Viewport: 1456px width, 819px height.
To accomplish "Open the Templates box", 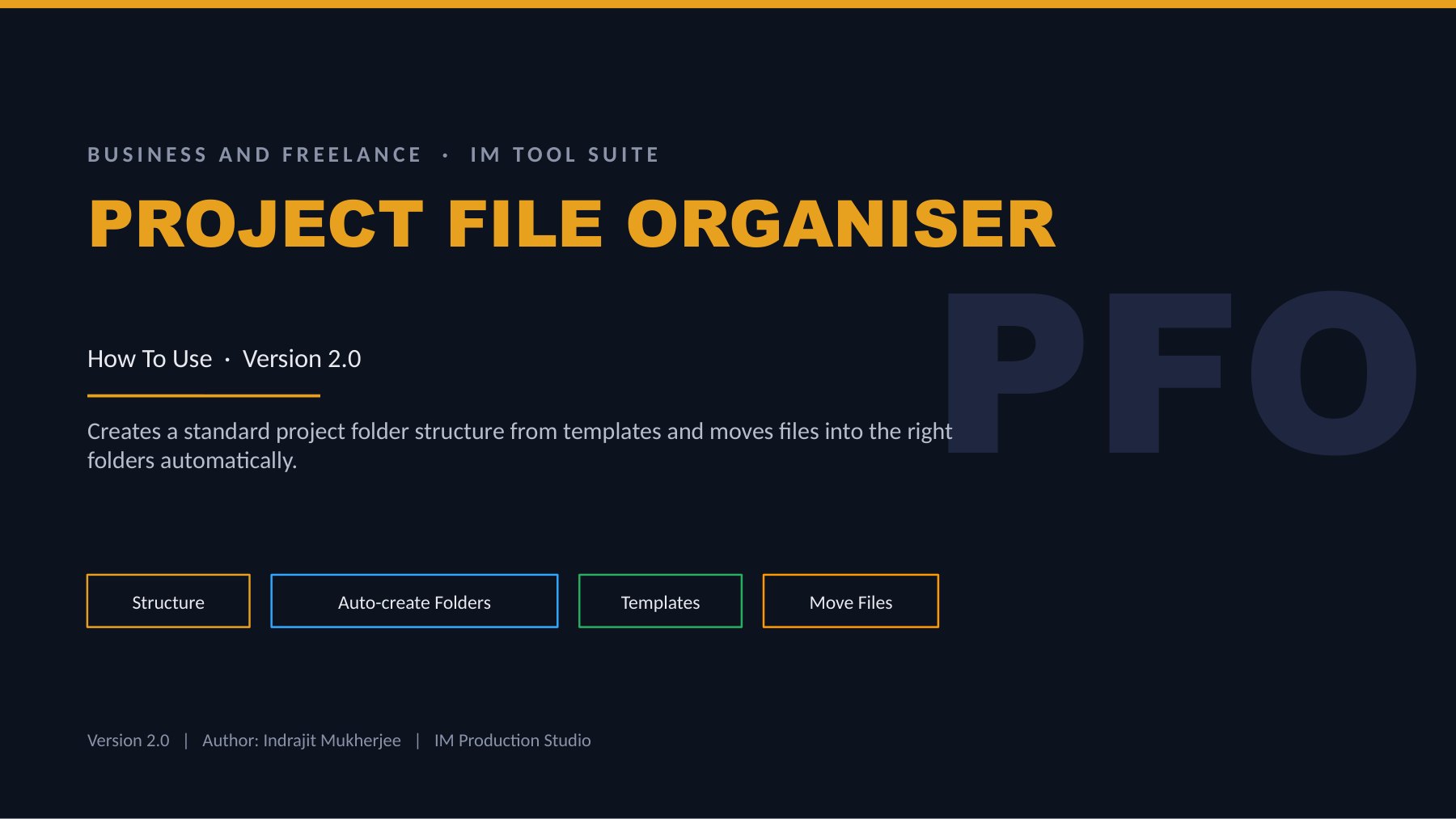I will 660,601.
